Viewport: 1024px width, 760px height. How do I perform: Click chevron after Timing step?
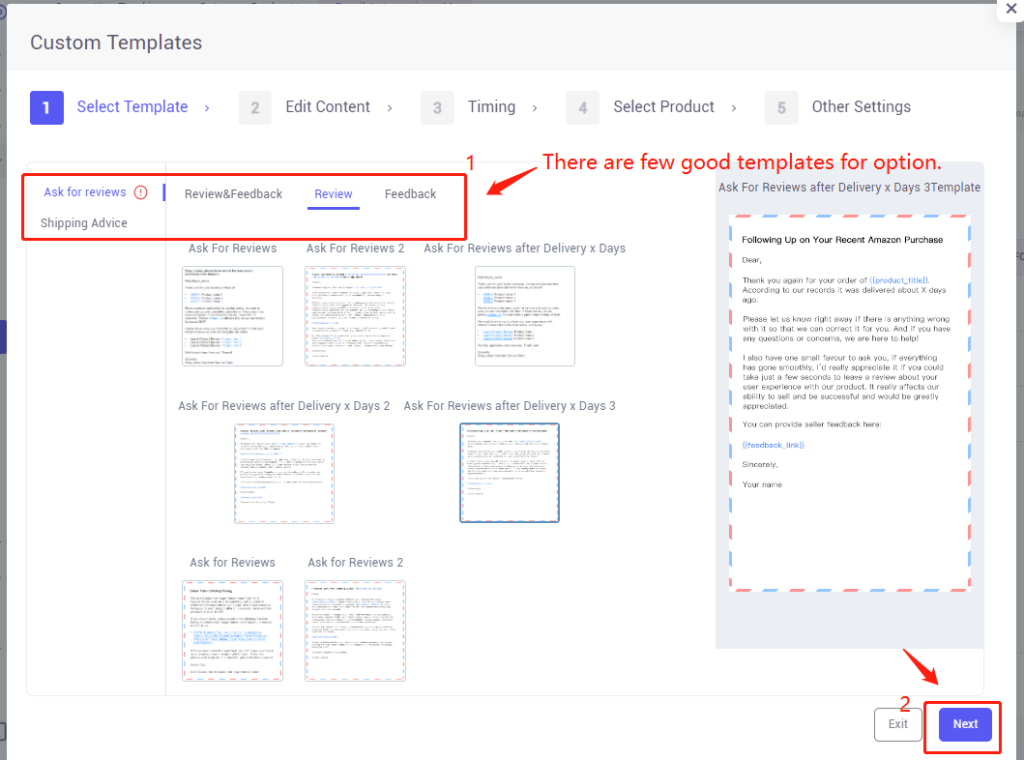535,108
